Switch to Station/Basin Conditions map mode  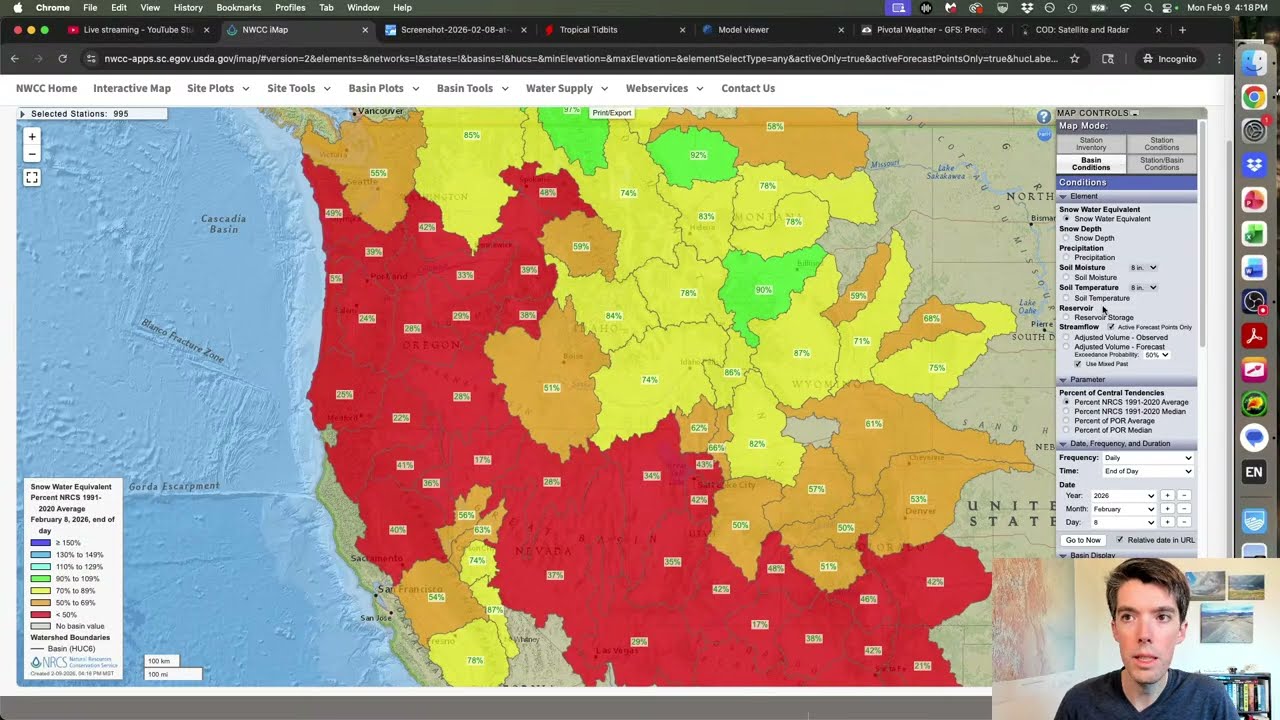(x=1161, y=164)
